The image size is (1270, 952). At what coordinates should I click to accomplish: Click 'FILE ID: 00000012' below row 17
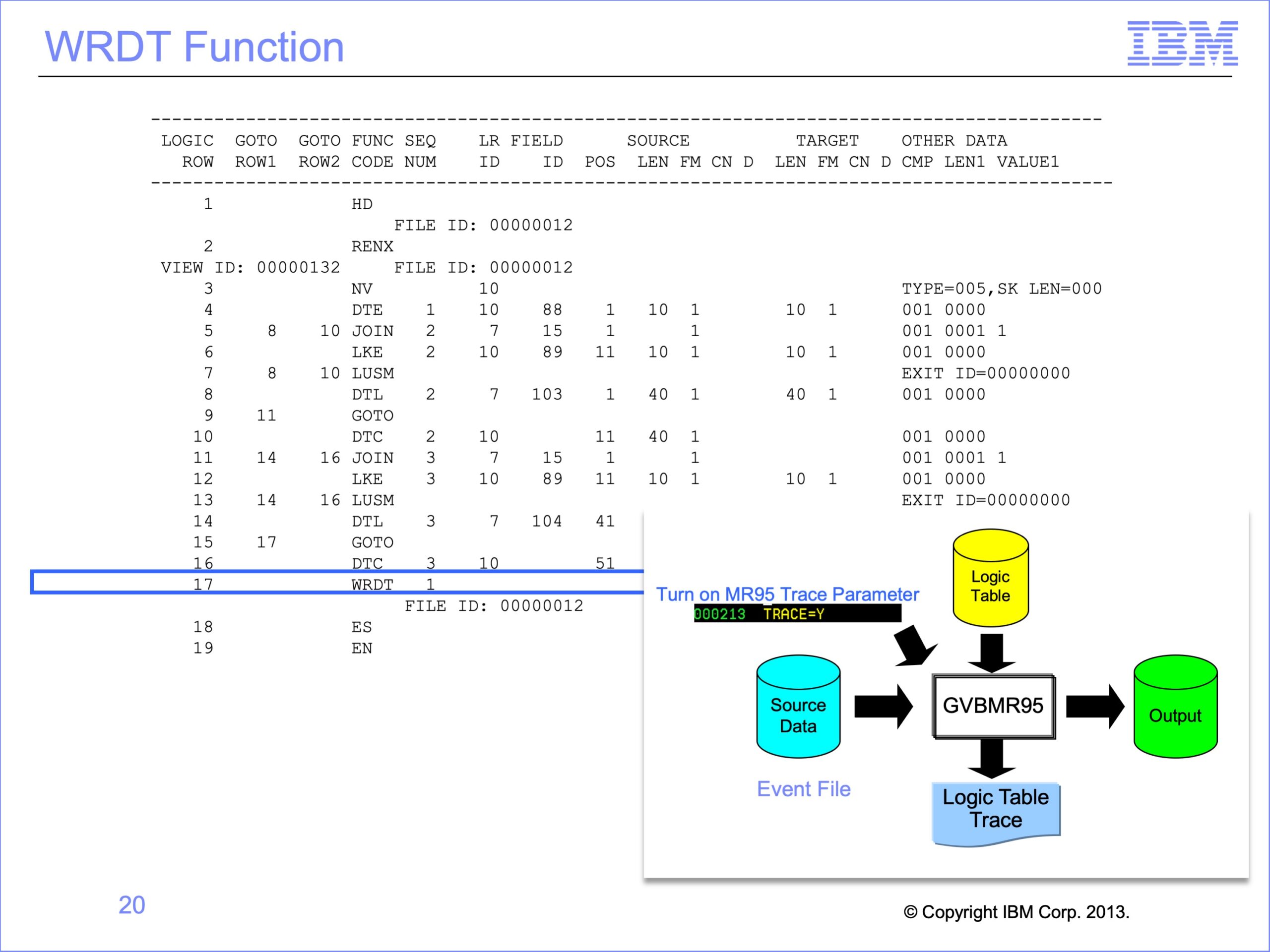click(x=494, y=606)
